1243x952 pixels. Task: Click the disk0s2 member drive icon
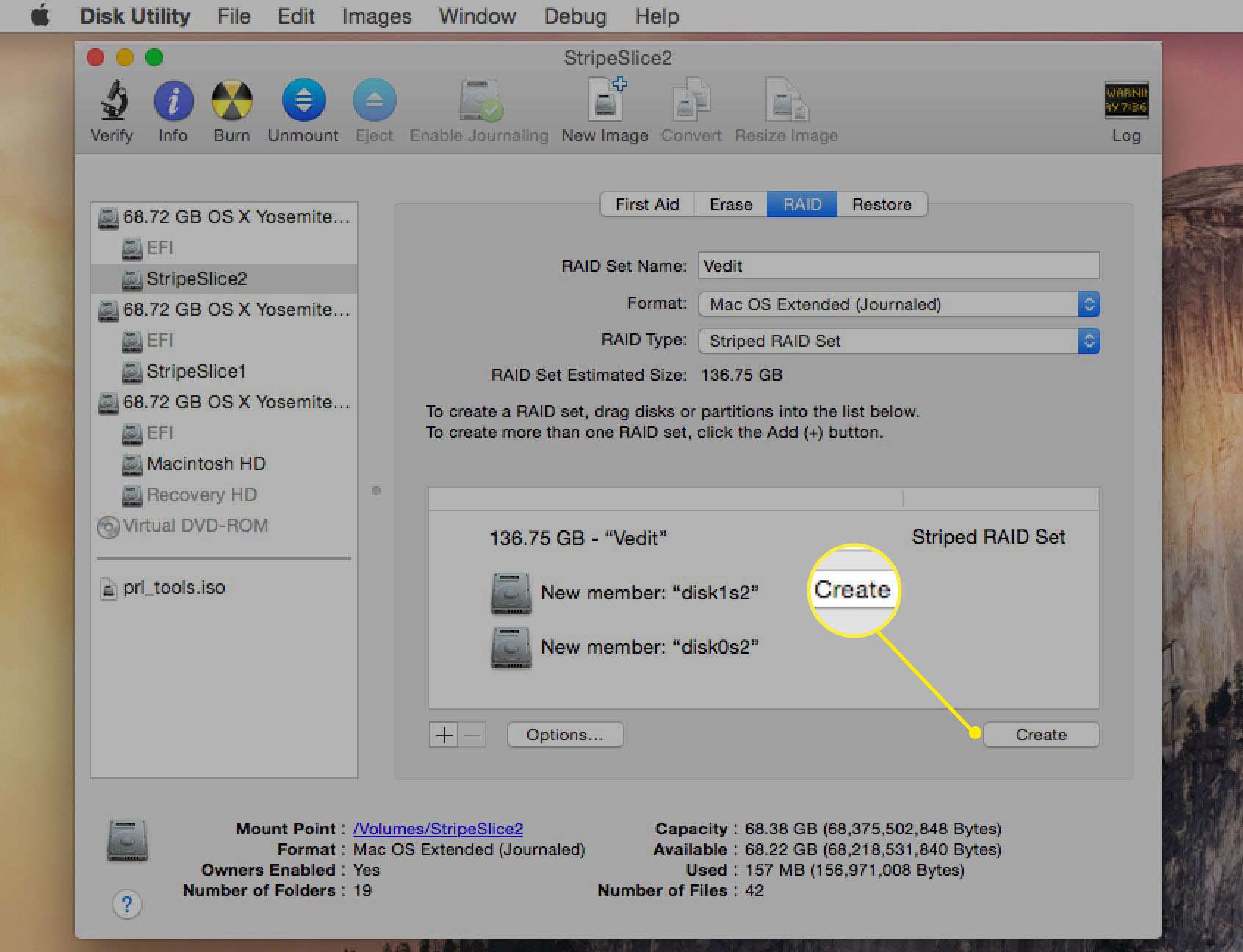point(511,648)
